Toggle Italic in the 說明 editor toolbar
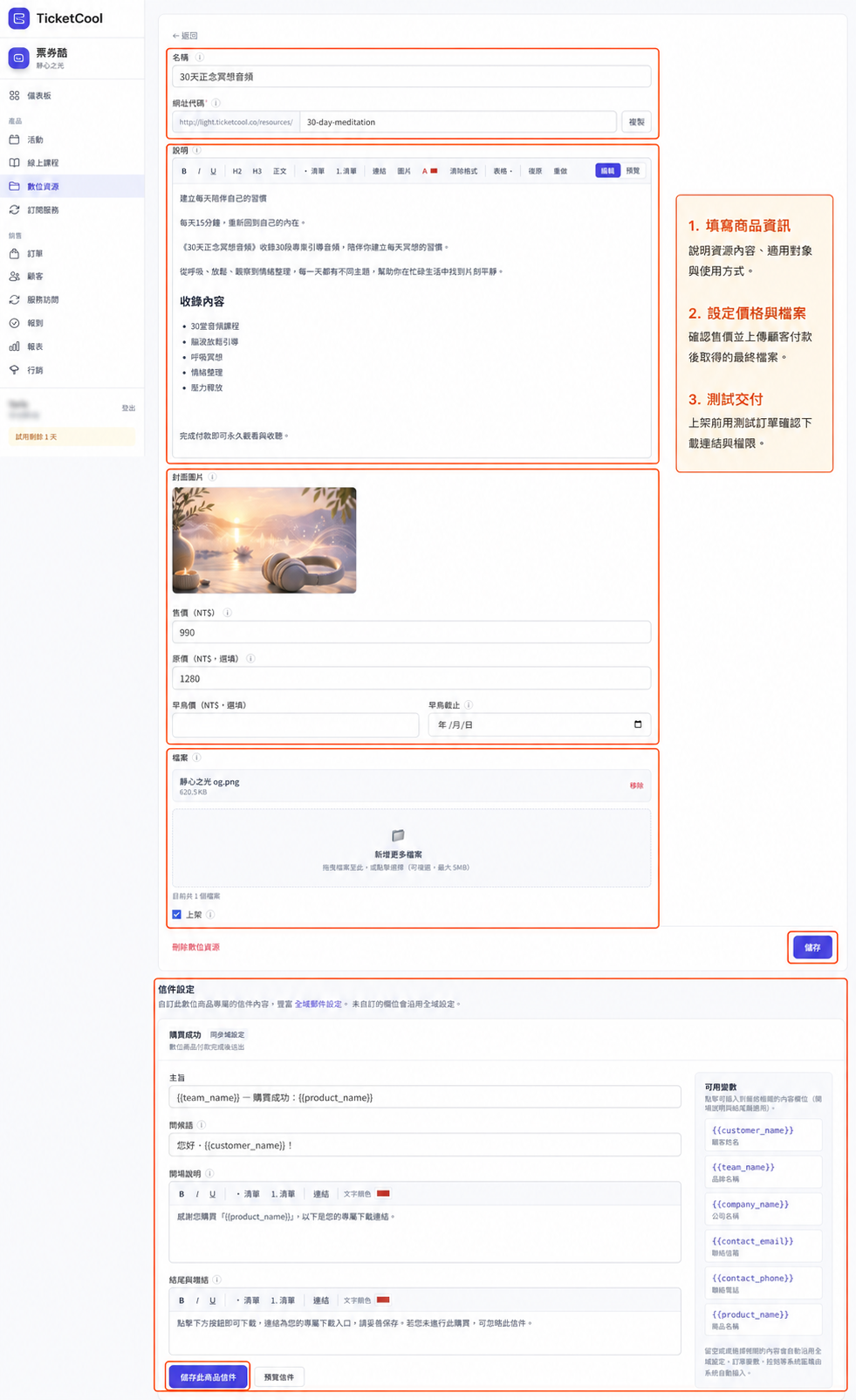The width and height of the screenshot is (856, 1400). [x=199, y=171]
